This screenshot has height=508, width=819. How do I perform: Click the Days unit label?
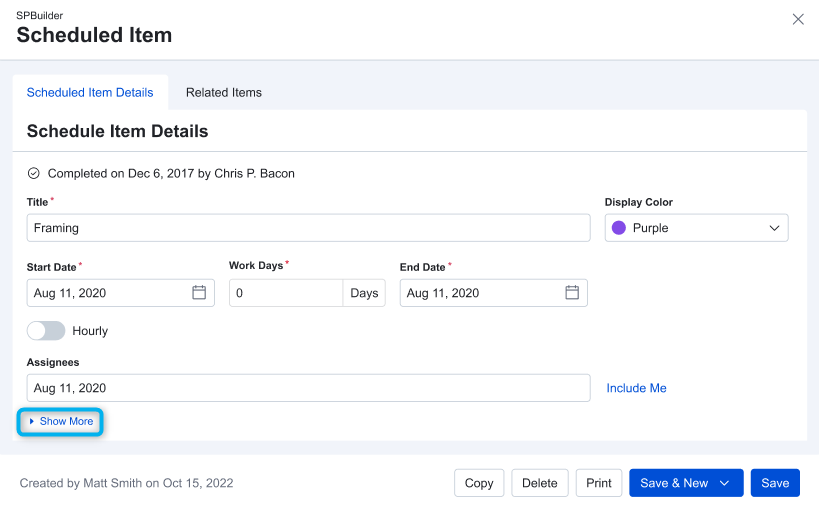(364, 293)
